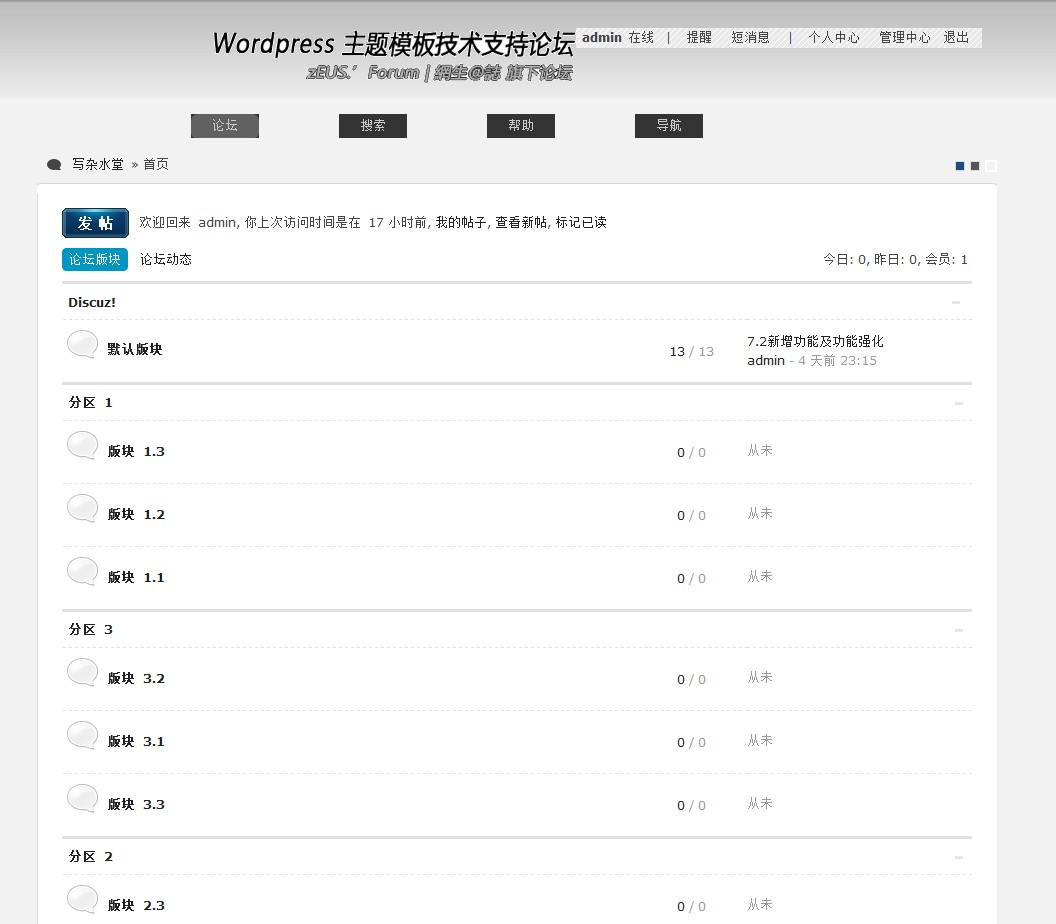
Task: Open forum 版块 3.3
Action: tap(136, 804)
